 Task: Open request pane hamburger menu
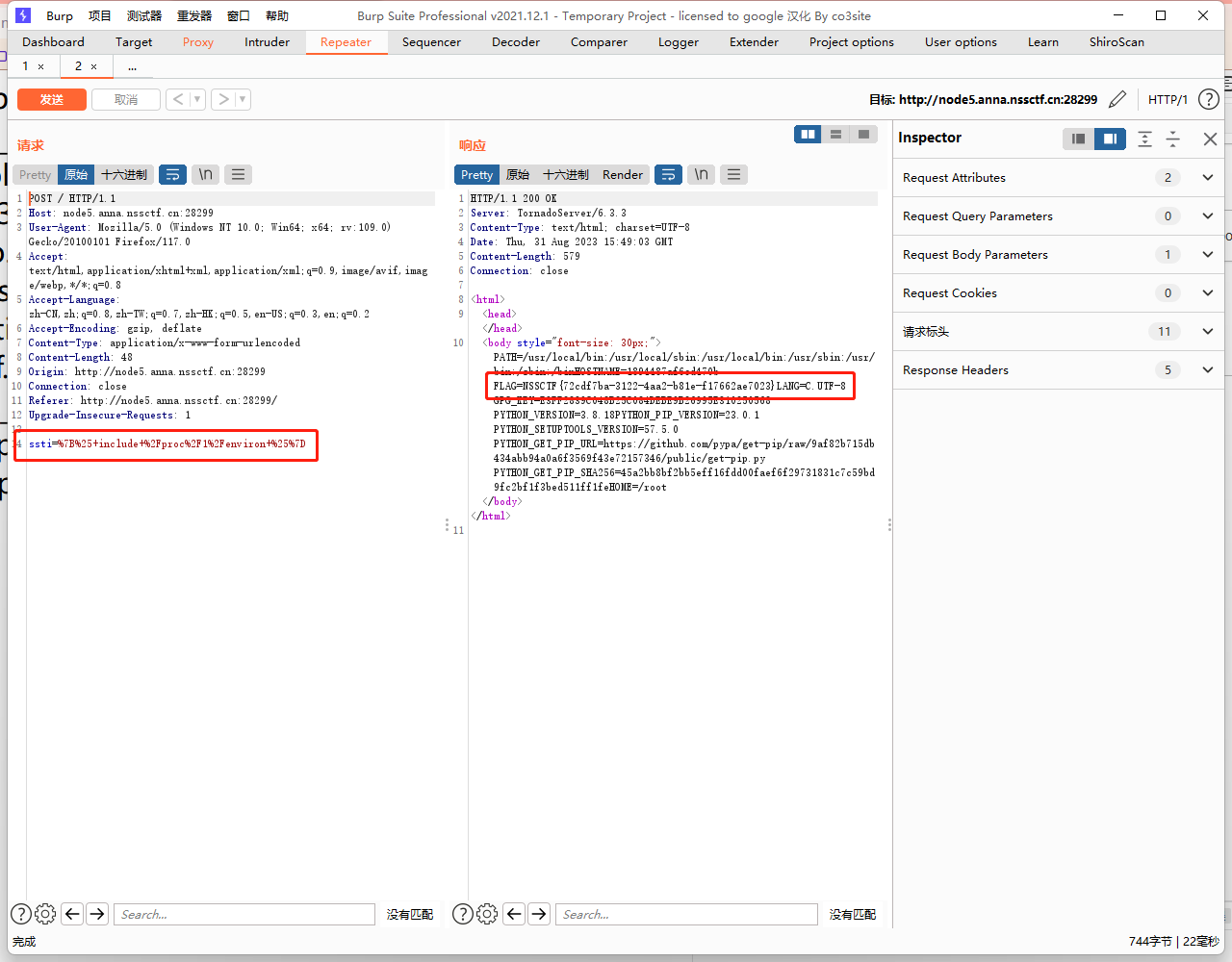click(238, 174)
